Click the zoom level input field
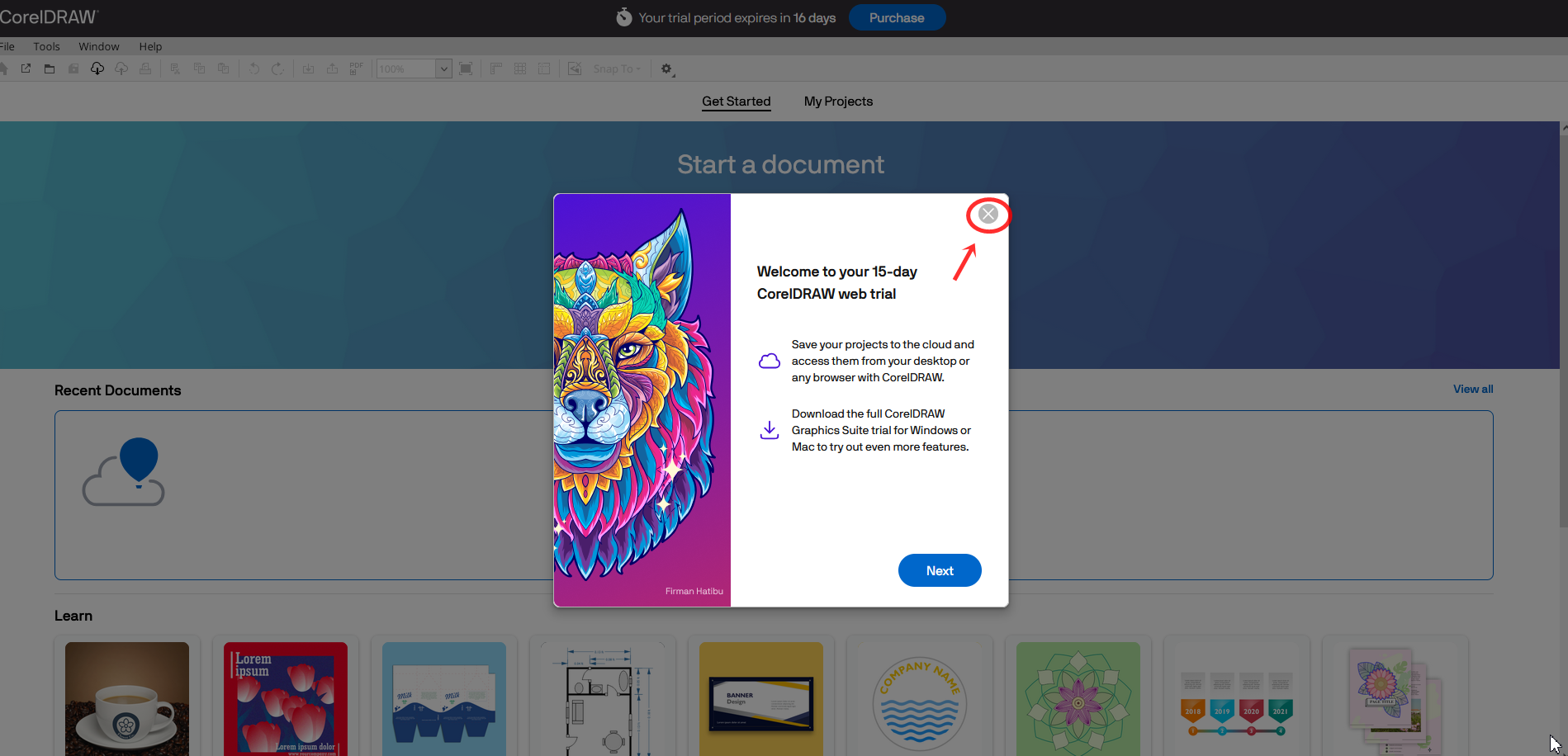 pyautogui.click(x=405, y=69)
